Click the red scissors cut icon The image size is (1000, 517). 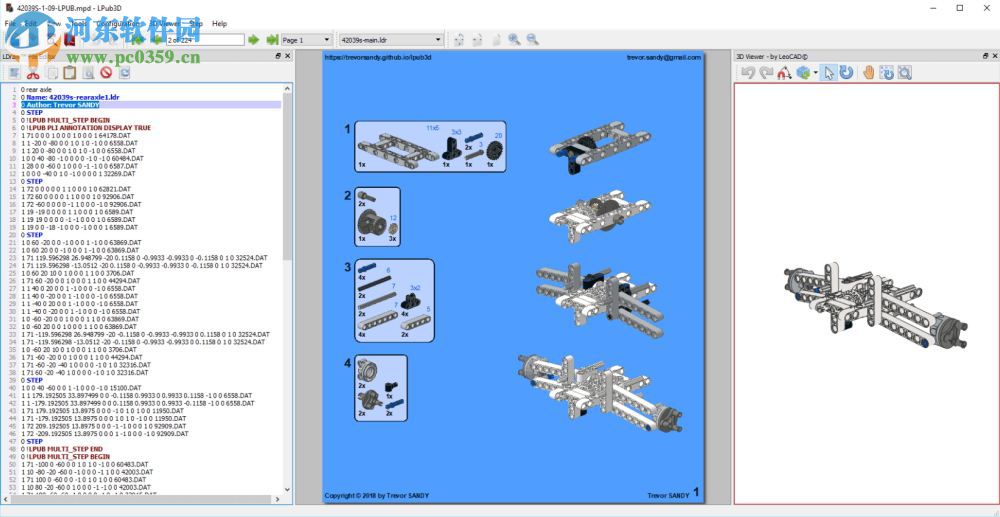tap(33, 73)
